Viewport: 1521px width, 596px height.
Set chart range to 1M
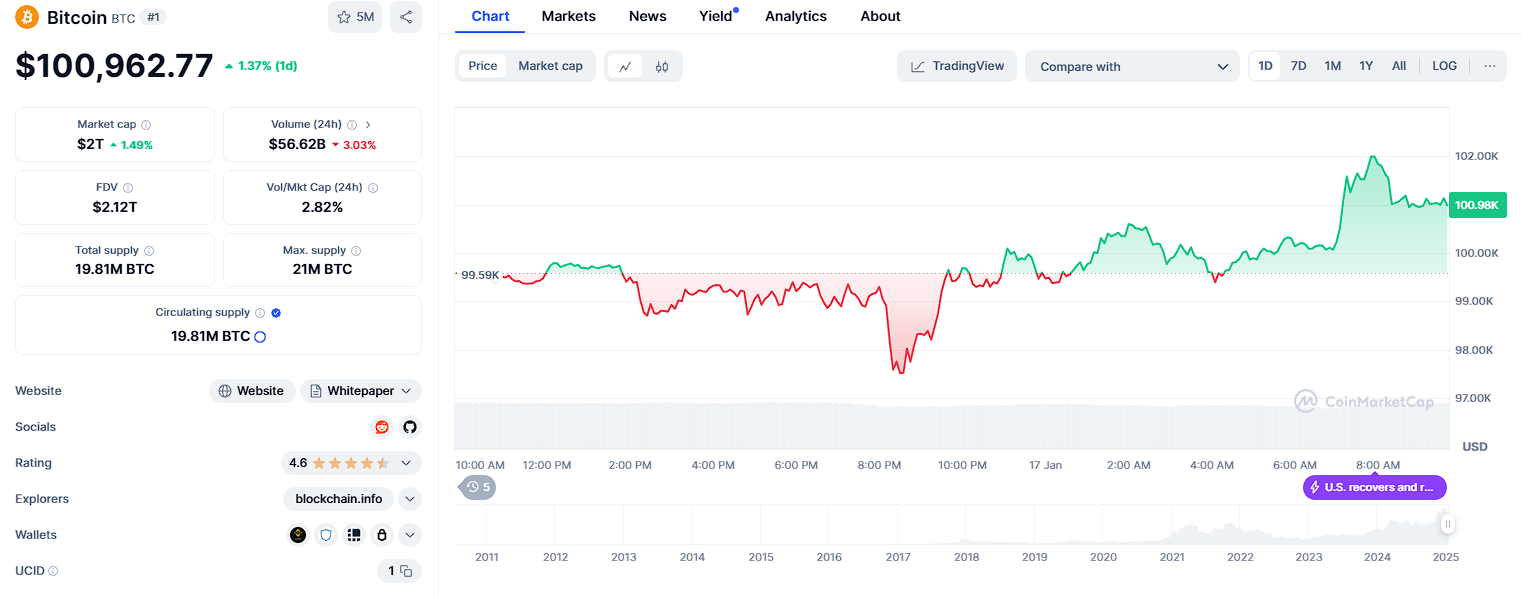(x=1332, y=66)
